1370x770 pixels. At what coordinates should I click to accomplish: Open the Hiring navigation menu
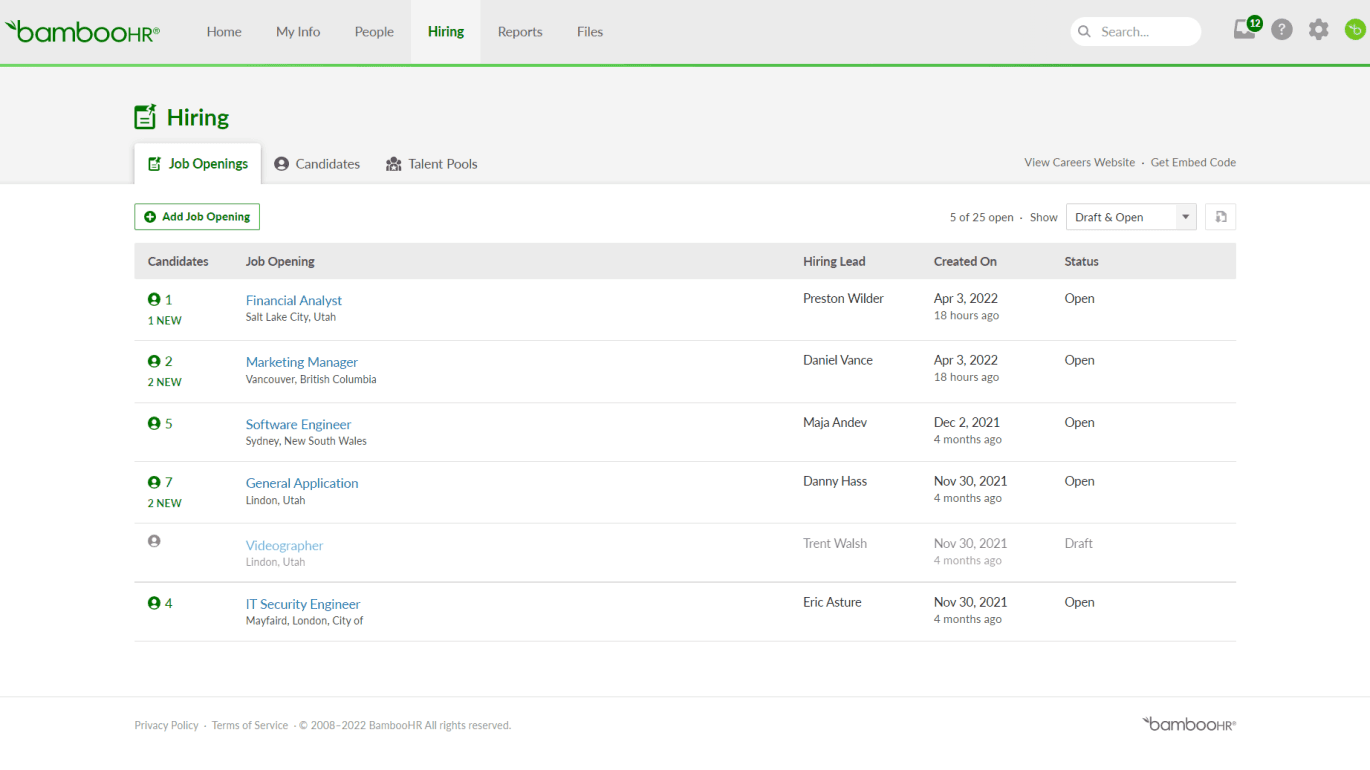coord(445,31)
